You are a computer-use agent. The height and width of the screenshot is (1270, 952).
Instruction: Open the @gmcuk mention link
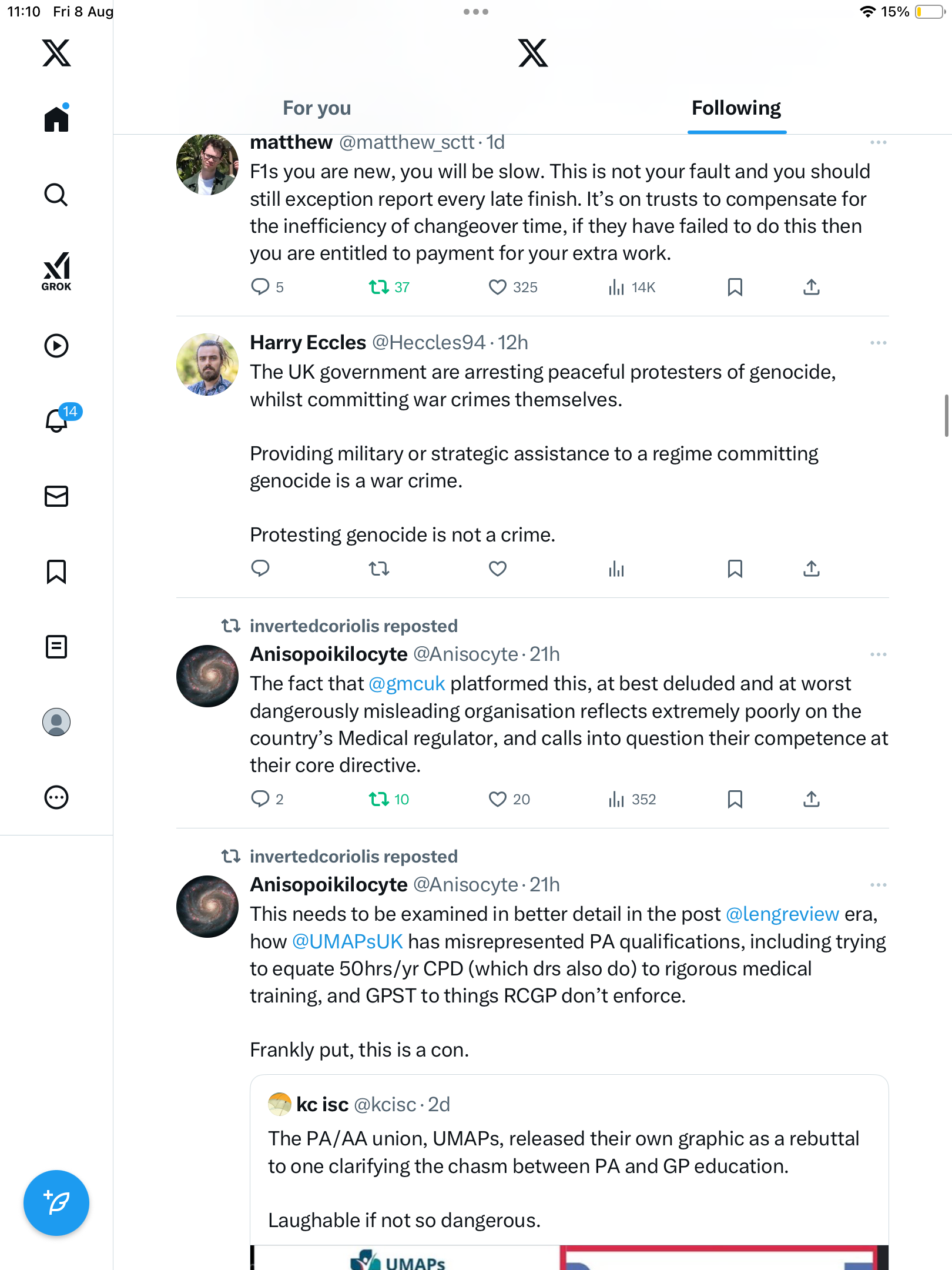(406, 684)
